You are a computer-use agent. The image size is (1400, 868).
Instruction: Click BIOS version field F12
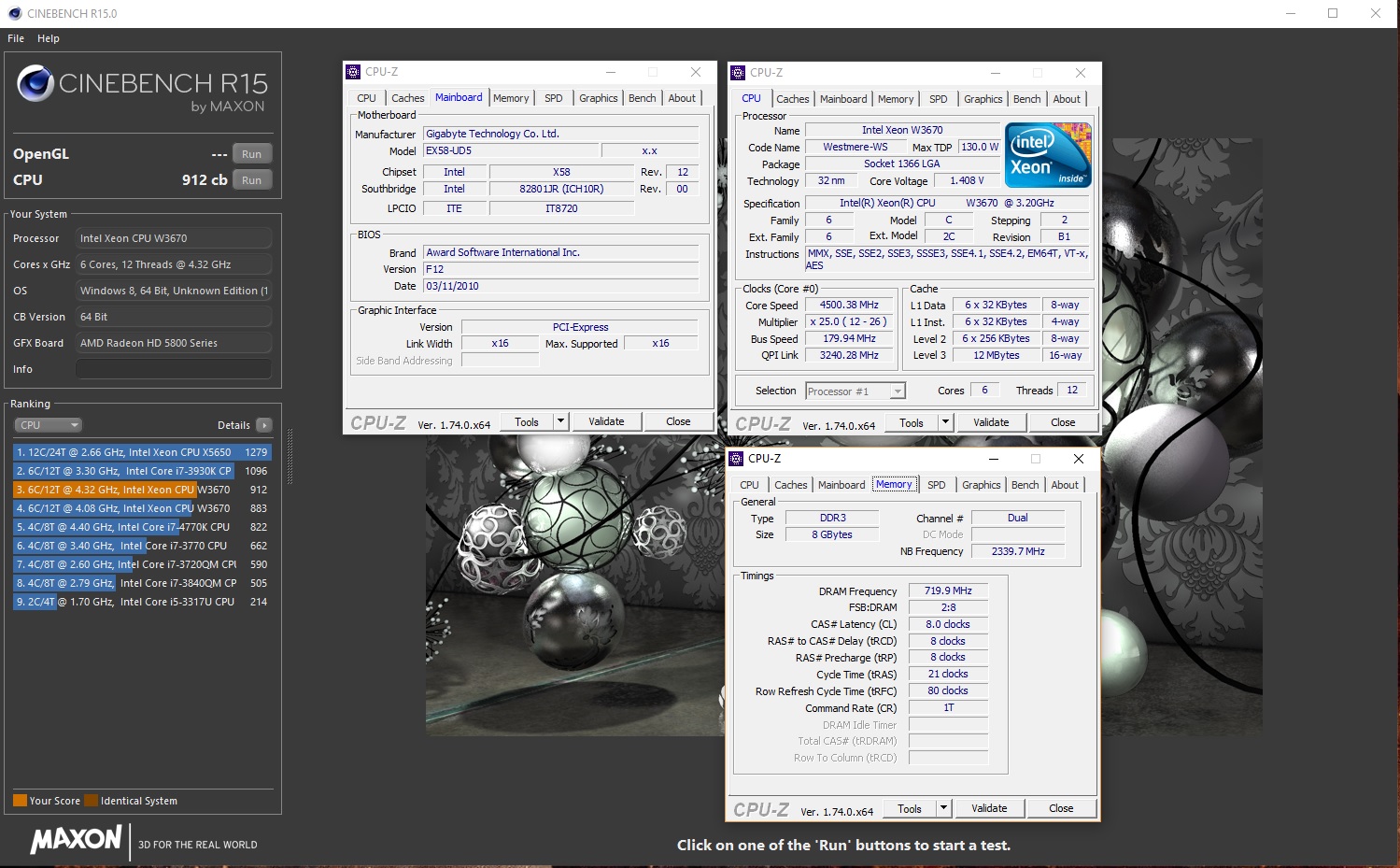560,269
